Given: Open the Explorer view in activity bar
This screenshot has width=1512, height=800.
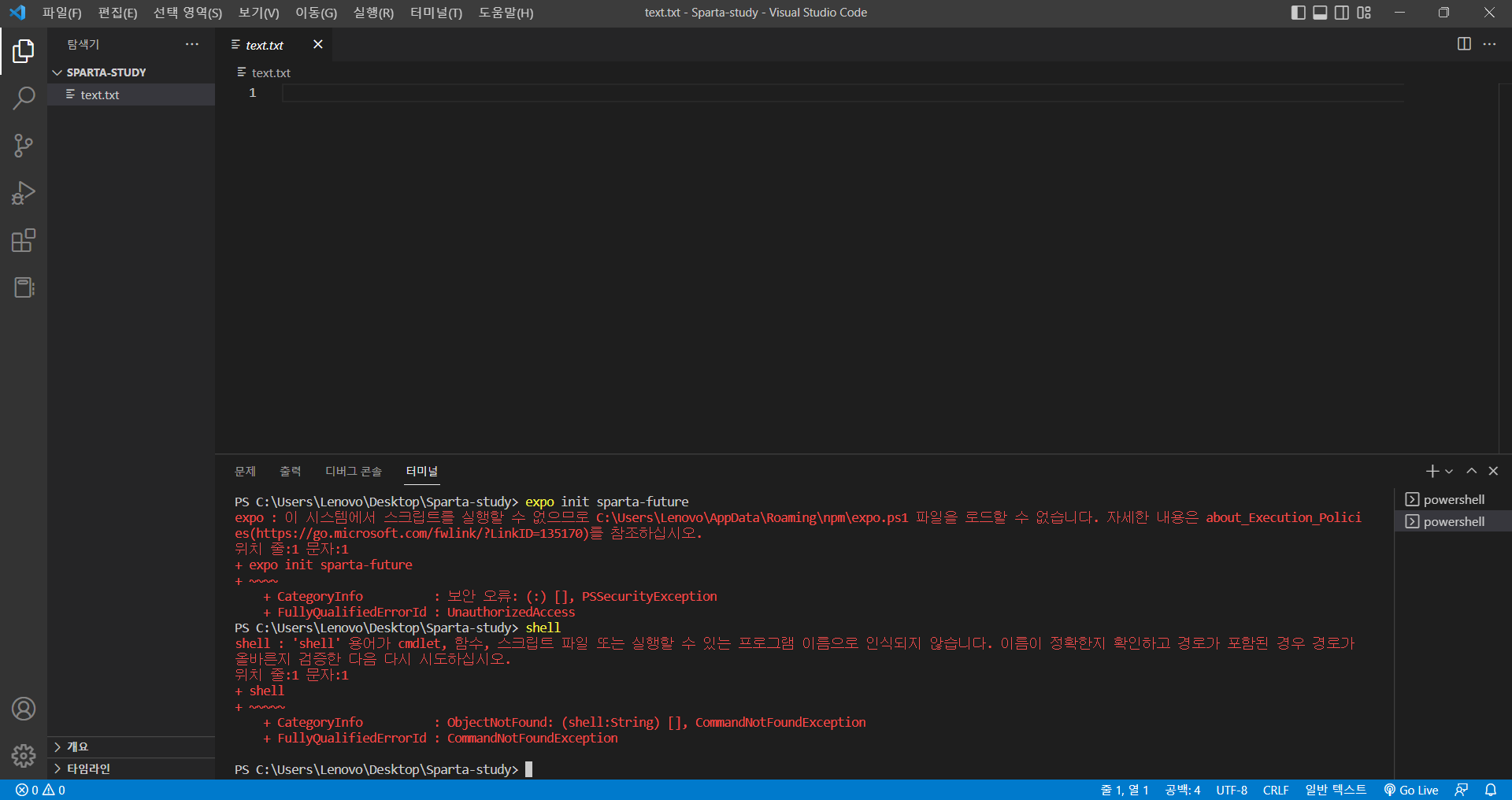Looking at the screenshot, I should pyautogui.click(x=24, y=51).
